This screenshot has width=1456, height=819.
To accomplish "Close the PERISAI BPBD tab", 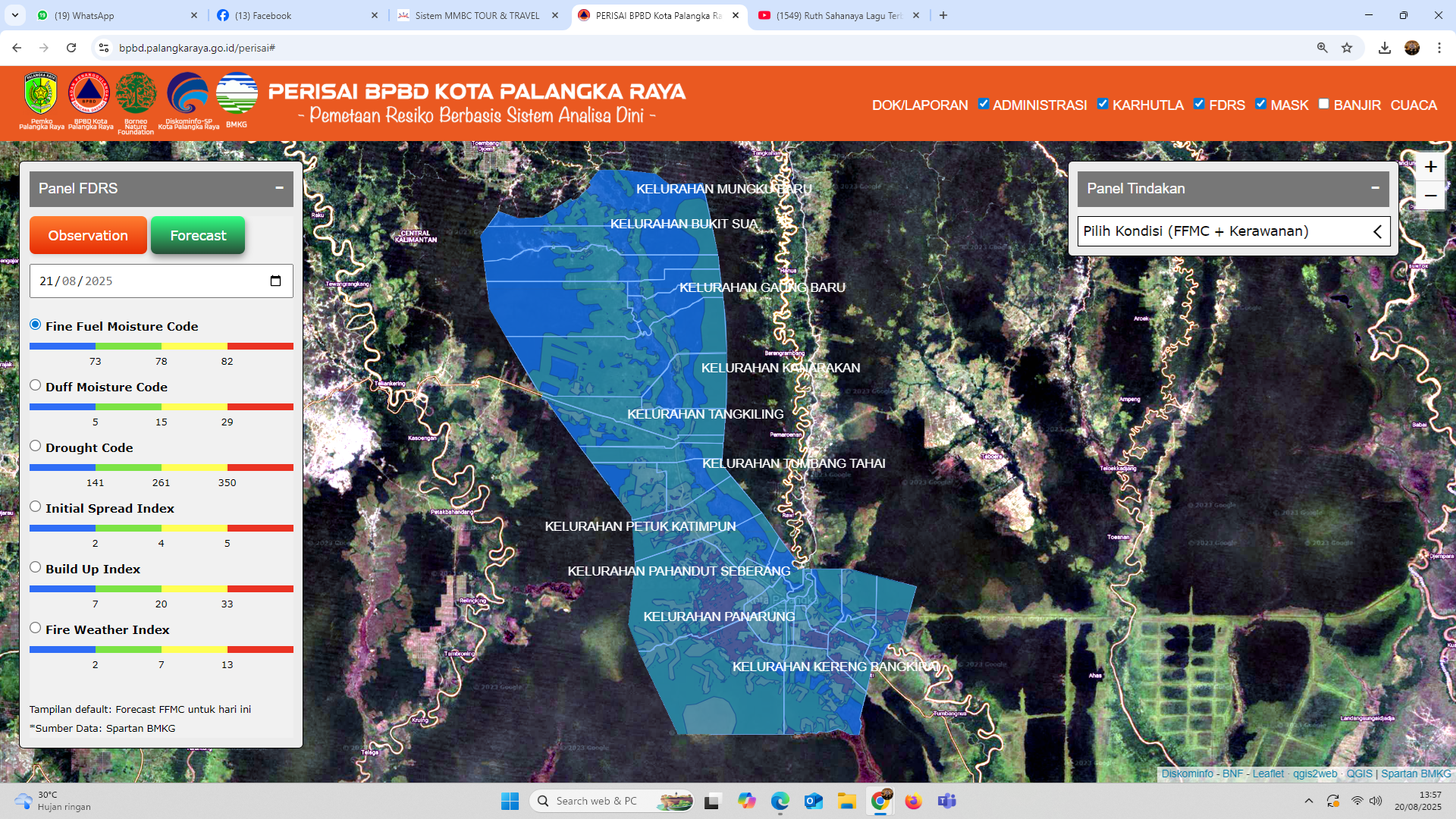I will point(736,15).
